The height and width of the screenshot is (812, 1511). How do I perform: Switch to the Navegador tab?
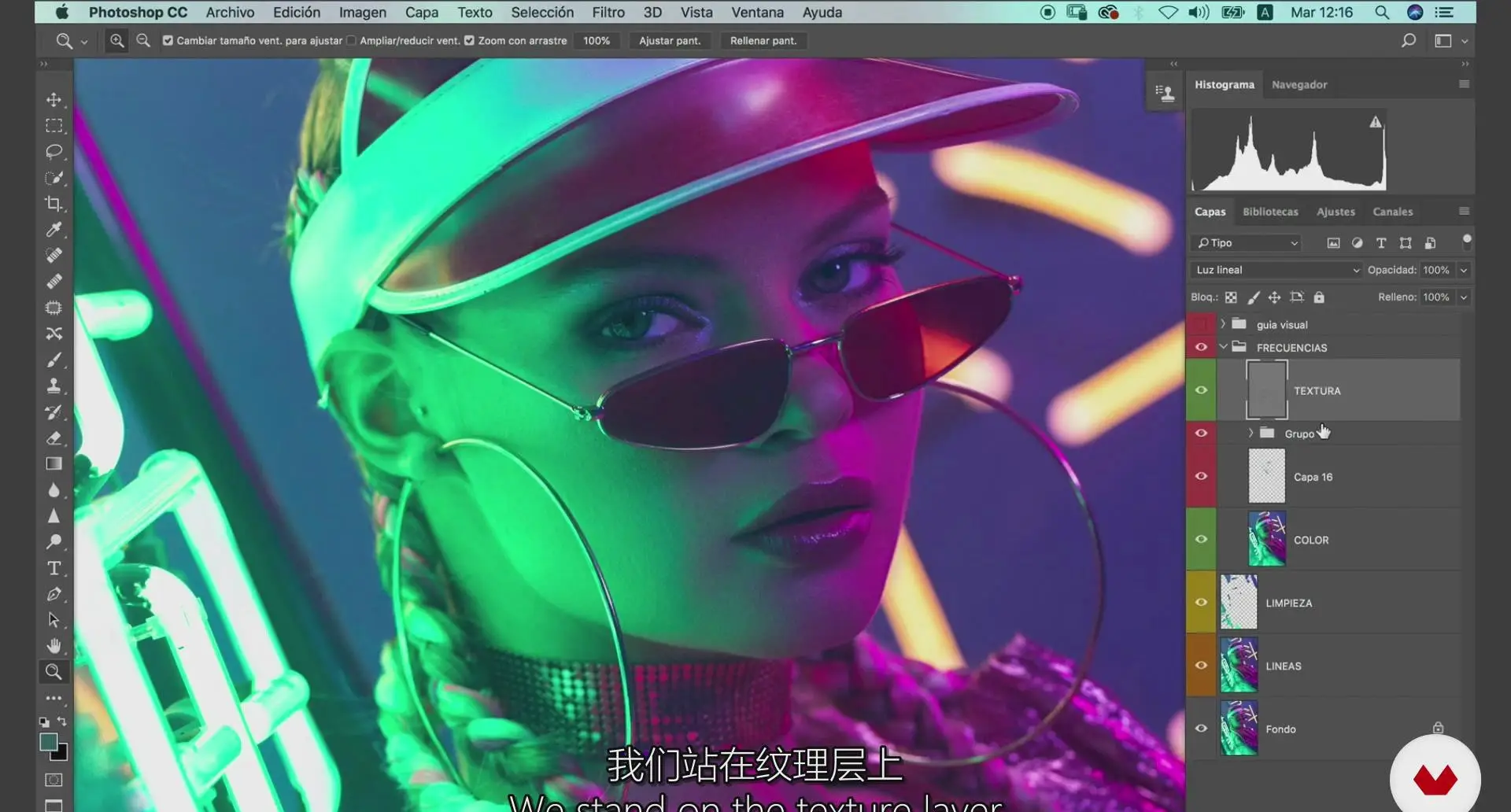click(1299, 85)
